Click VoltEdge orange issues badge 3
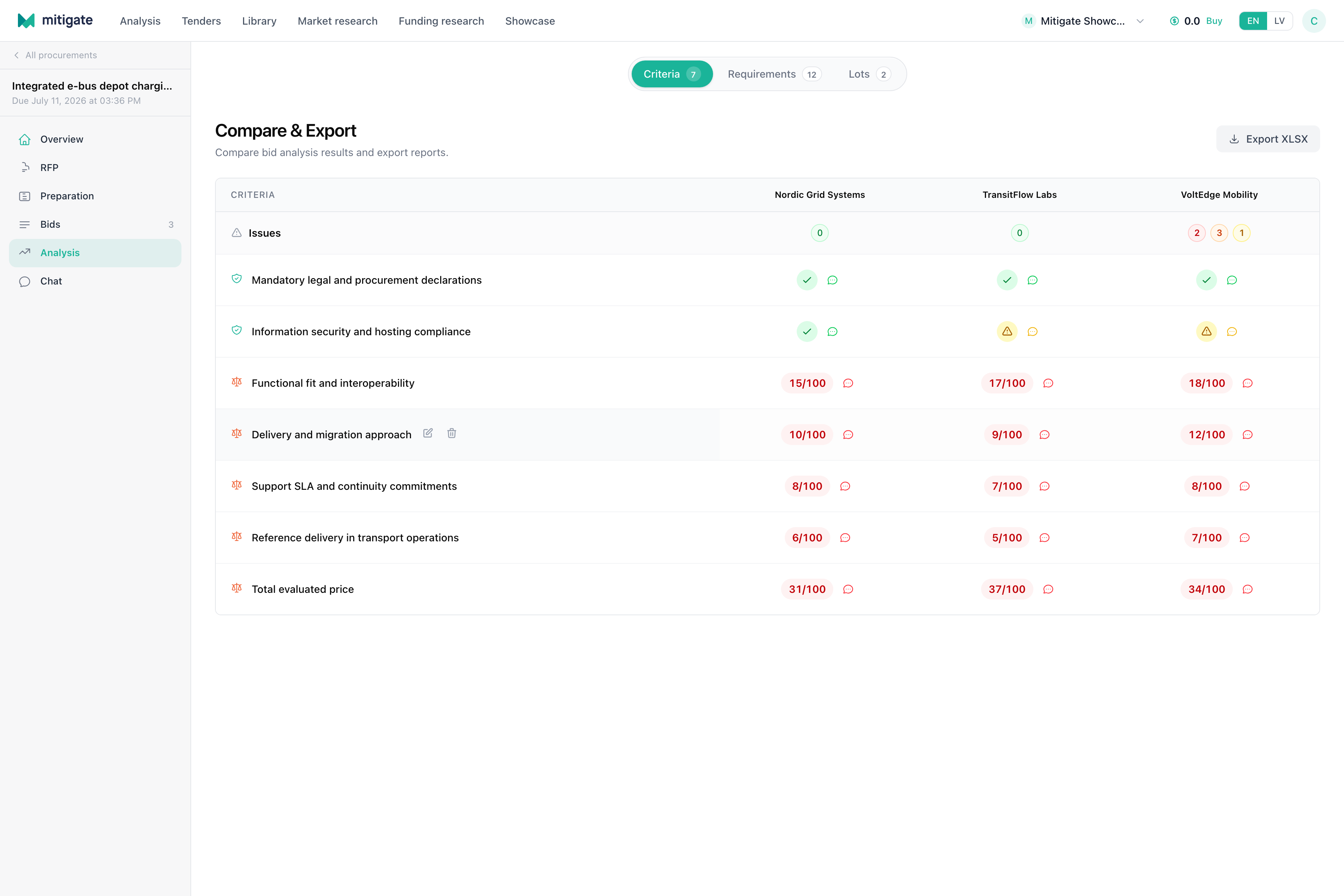The image size is (1344, 896). 1219,233
